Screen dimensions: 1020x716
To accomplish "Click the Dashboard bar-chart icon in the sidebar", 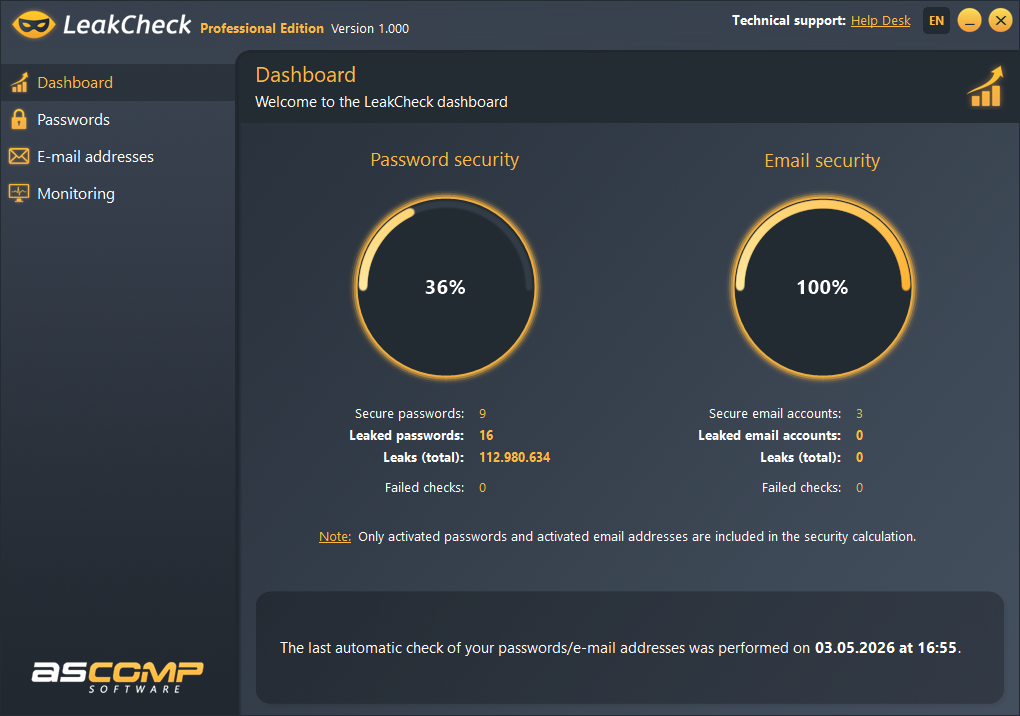I will click(19, 82).
